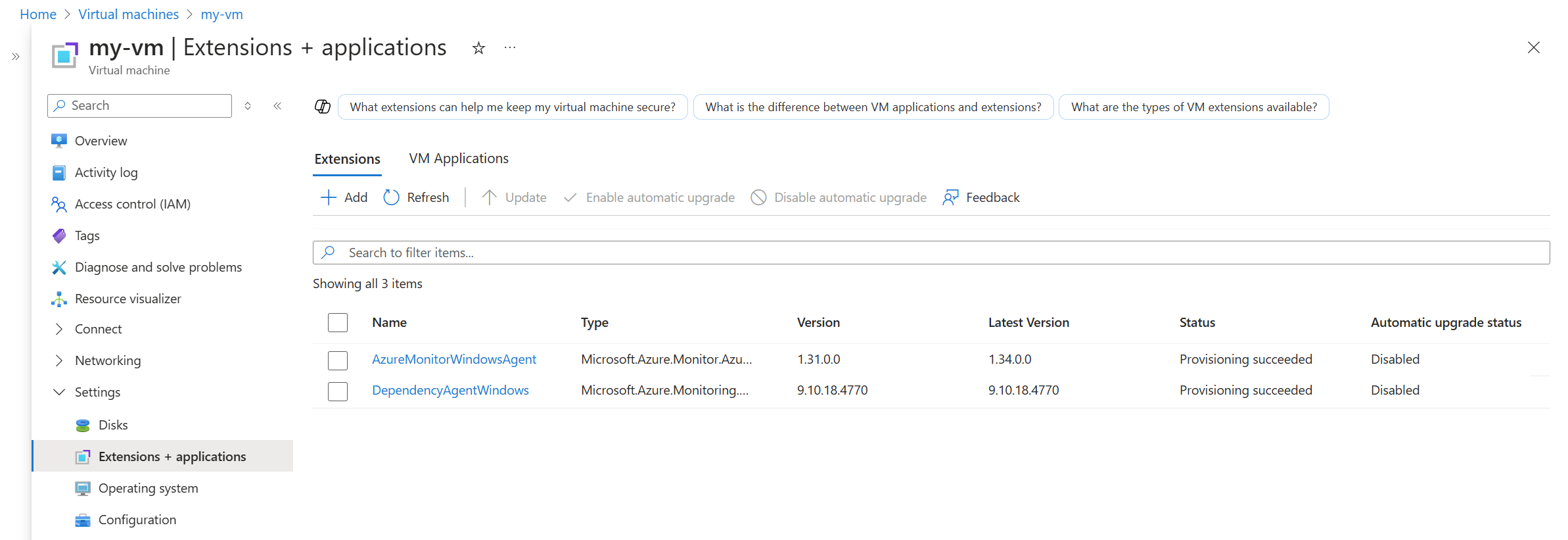Collapse the Settings section
The width and height of the screenshot is (1568, 540).
point(59,392)
